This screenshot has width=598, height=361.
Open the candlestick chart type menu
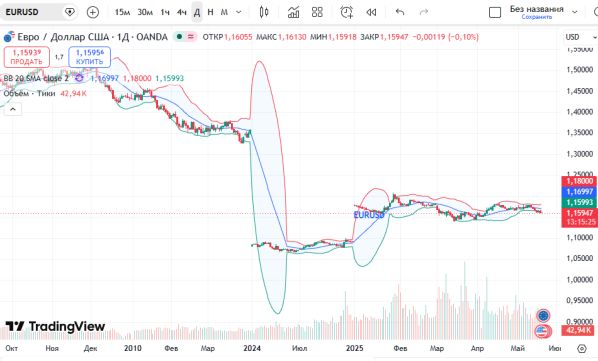click(264, 12)
